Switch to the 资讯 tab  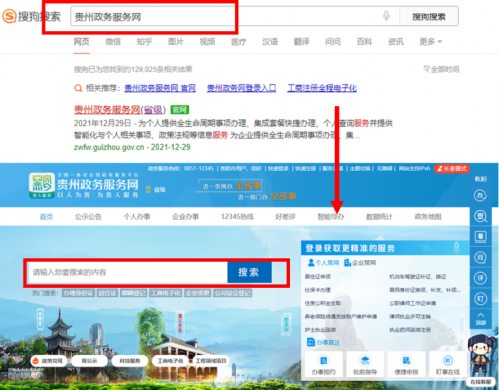tap(396, 42)
